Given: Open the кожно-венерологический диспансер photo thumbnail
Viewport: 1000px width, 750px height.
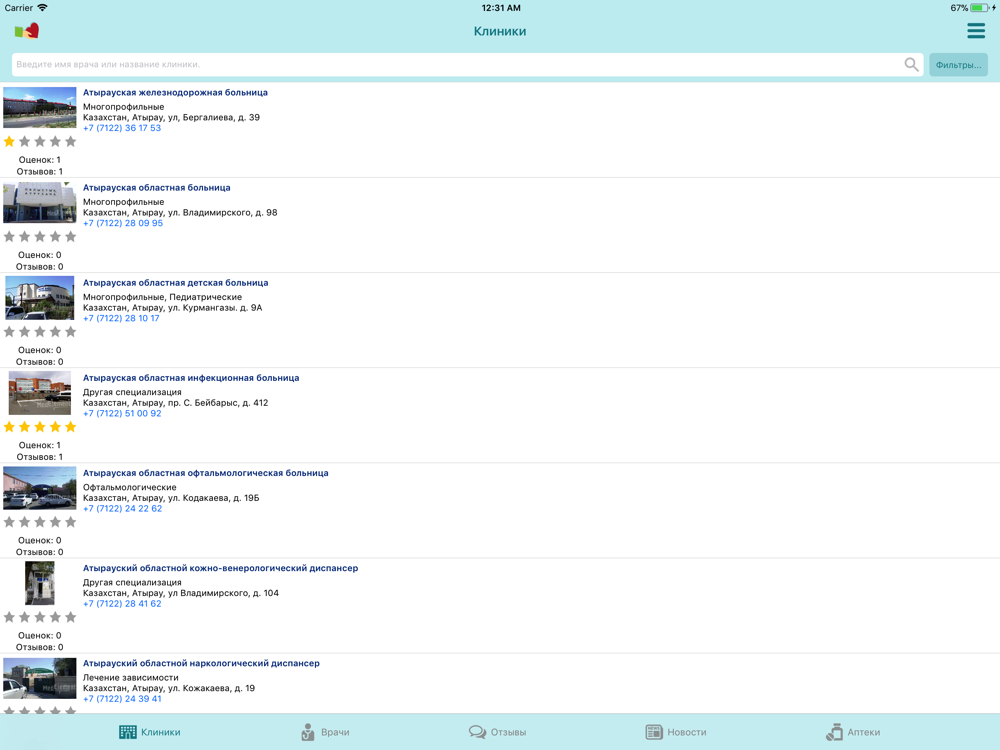Looking at the screenshot, I should coord(40,583).
